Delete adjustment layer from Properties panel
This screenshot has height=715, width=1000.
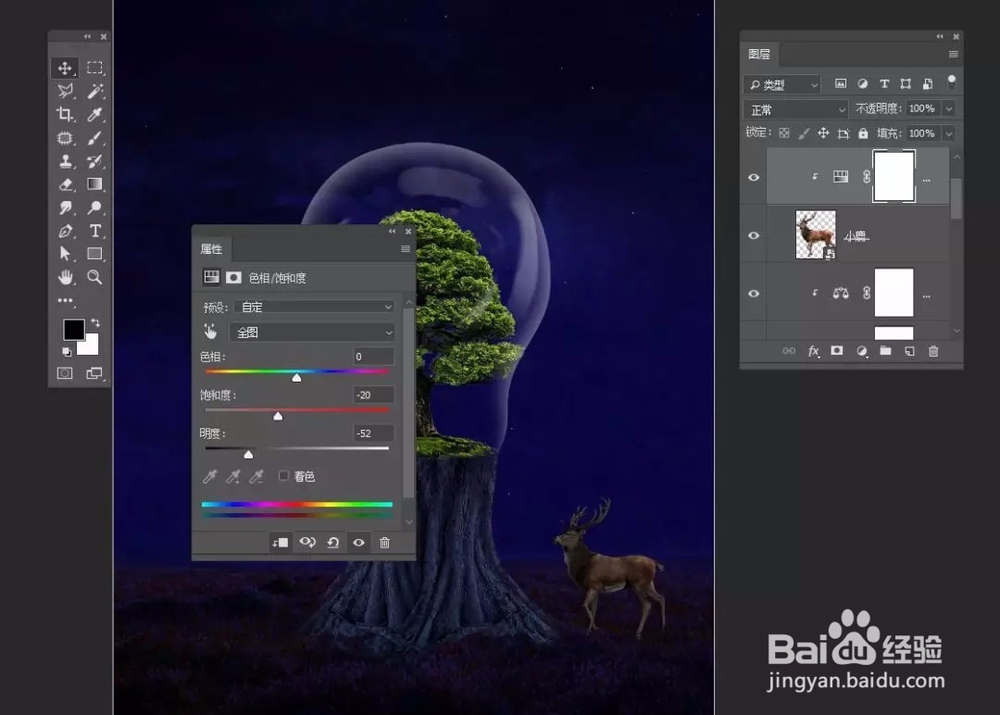(x=385, y=543)
